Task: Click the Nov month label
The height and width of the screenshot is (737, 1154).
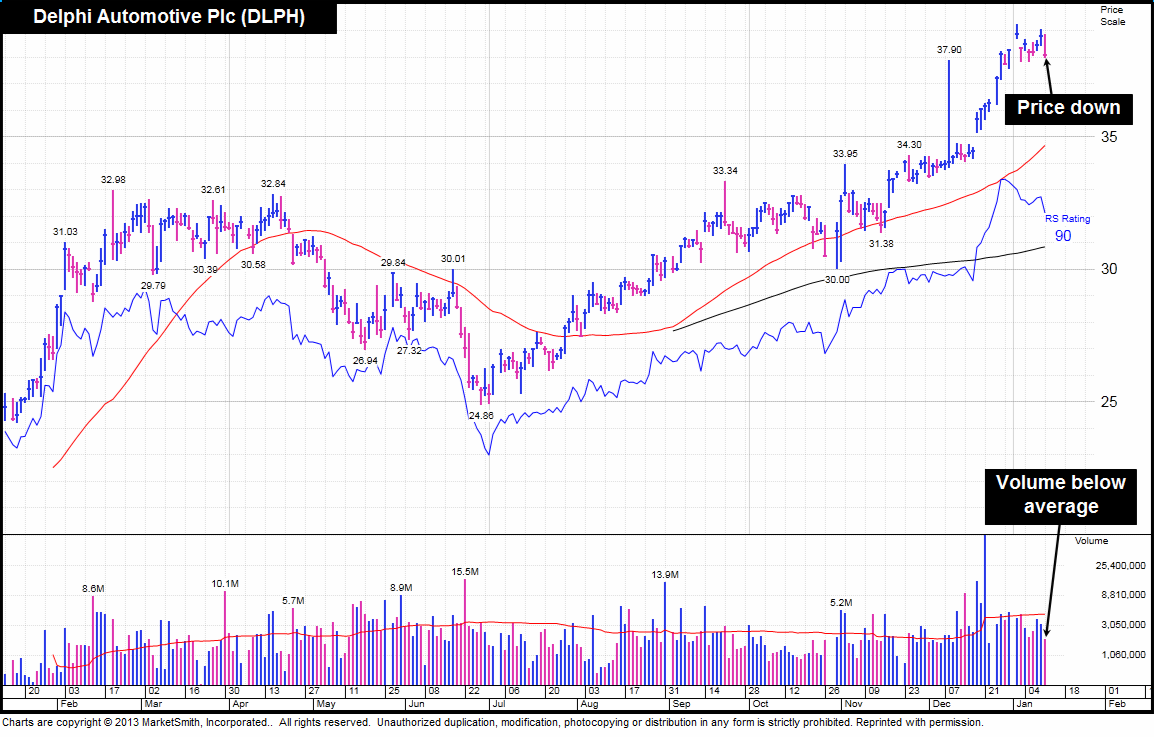Action: [854, 704]
